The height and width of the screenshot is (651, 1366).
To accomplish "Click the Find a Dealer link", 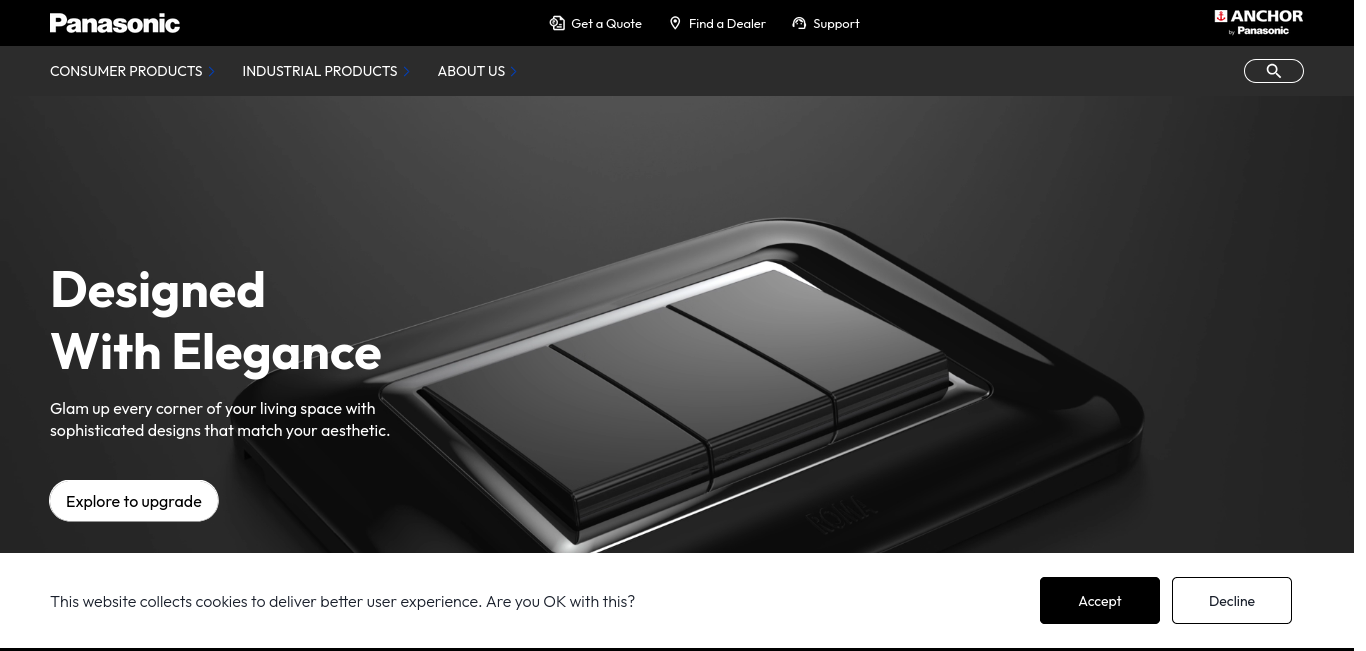I will [727, 23].
